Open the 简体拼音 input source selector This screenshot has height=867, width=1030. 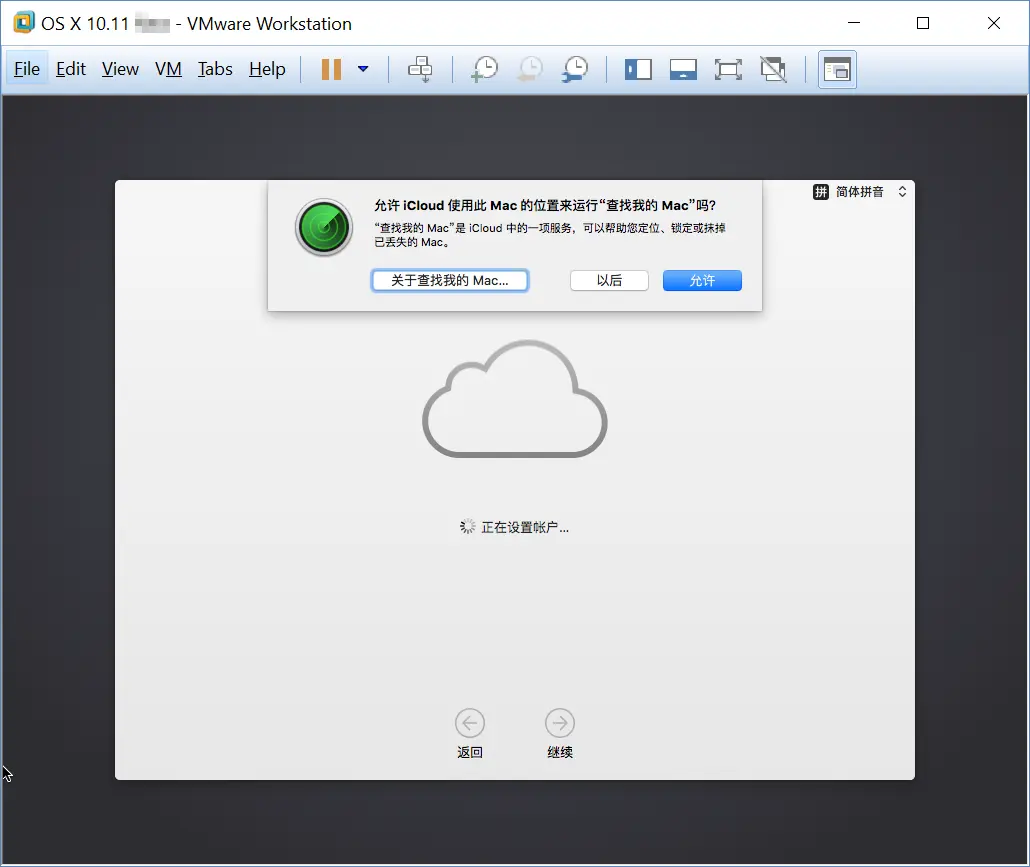click(862, 191)
